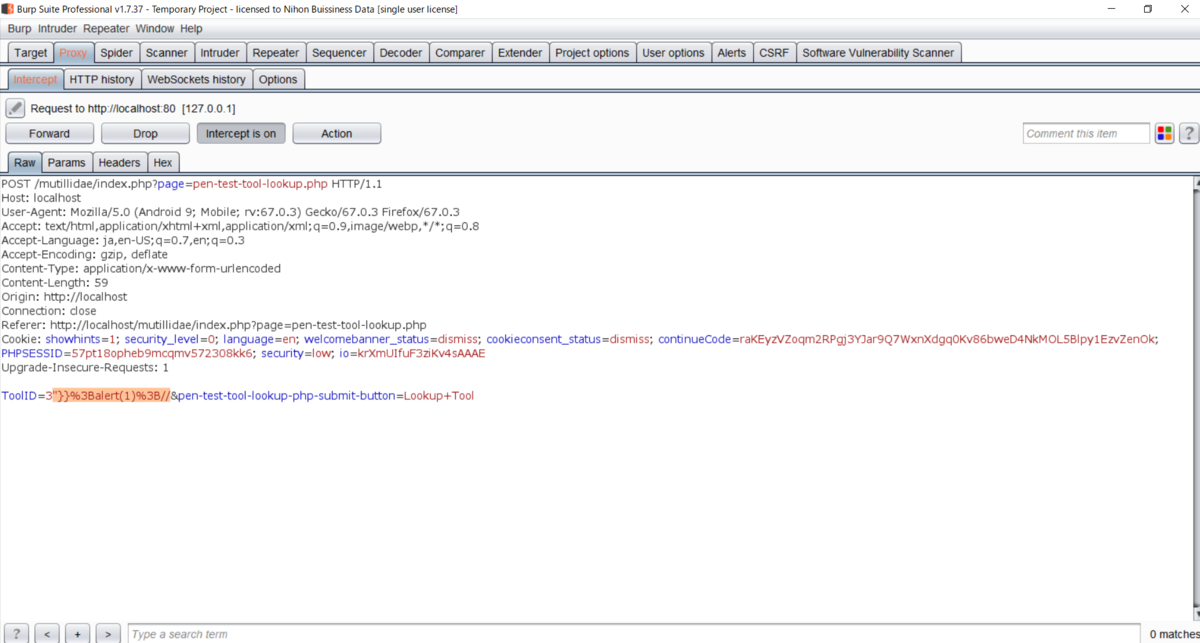Image resolution: width=1200 pixels, height=643 pixels.
Task: Switch to the Sequencer tab
Action: (340, 53)
